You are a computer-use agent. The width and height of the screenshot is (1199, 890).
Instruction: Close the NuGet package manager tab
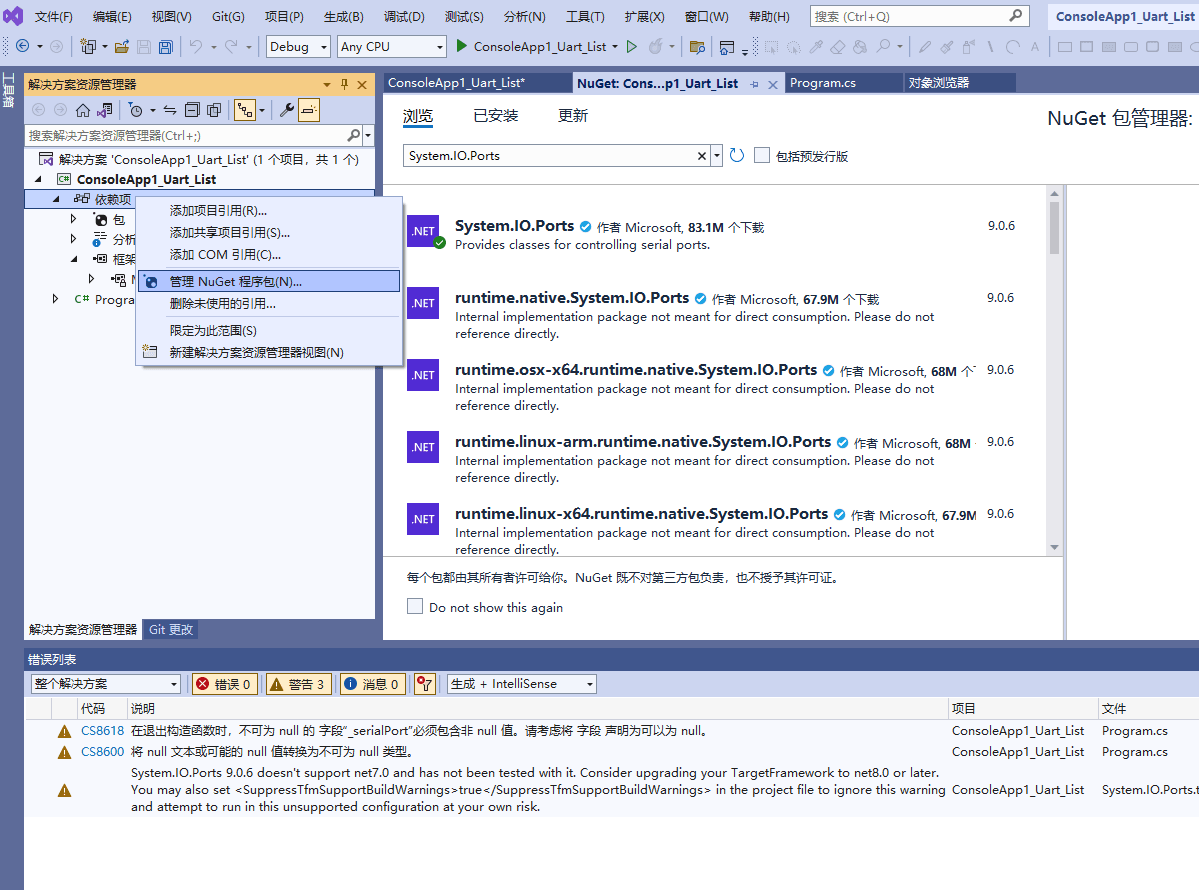click(x=772, y=84)
